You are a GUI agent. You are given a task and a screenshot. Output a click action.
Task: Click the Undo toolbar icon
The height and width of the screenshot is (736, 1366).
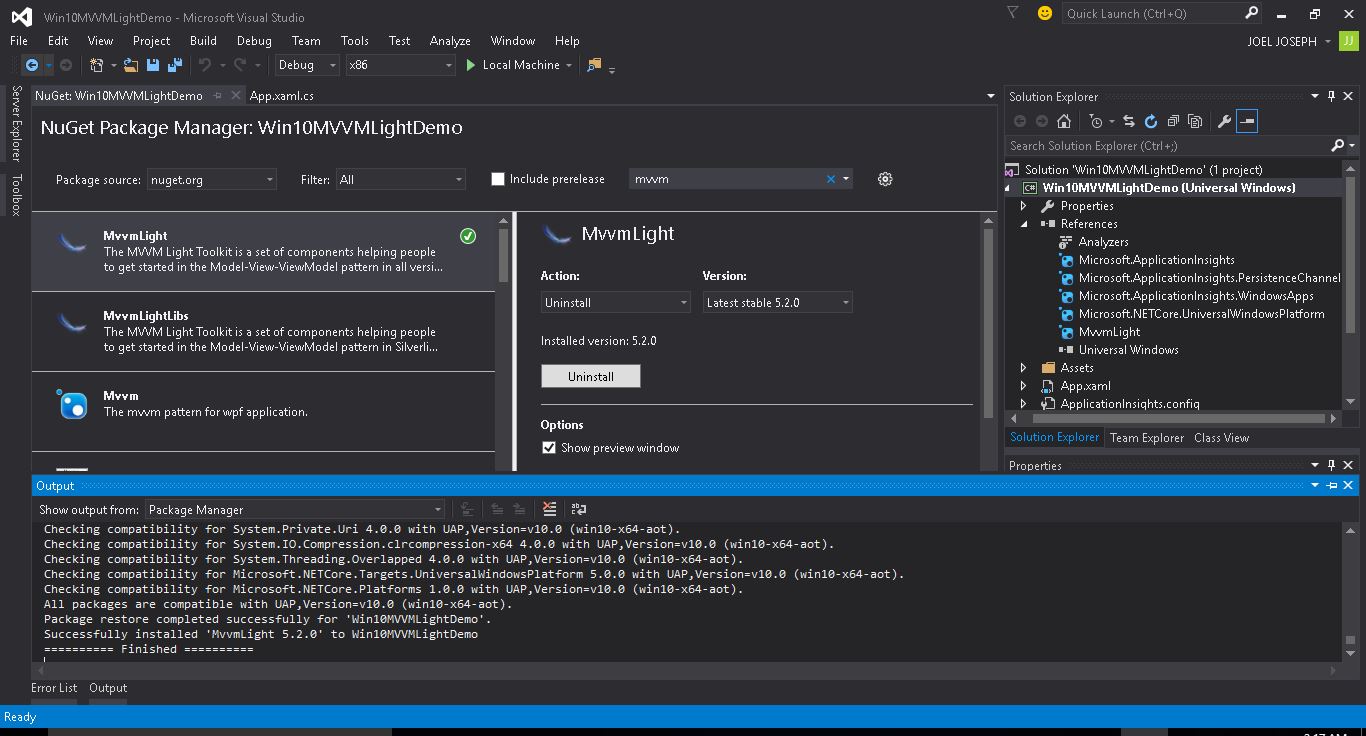tap(205, 65)
